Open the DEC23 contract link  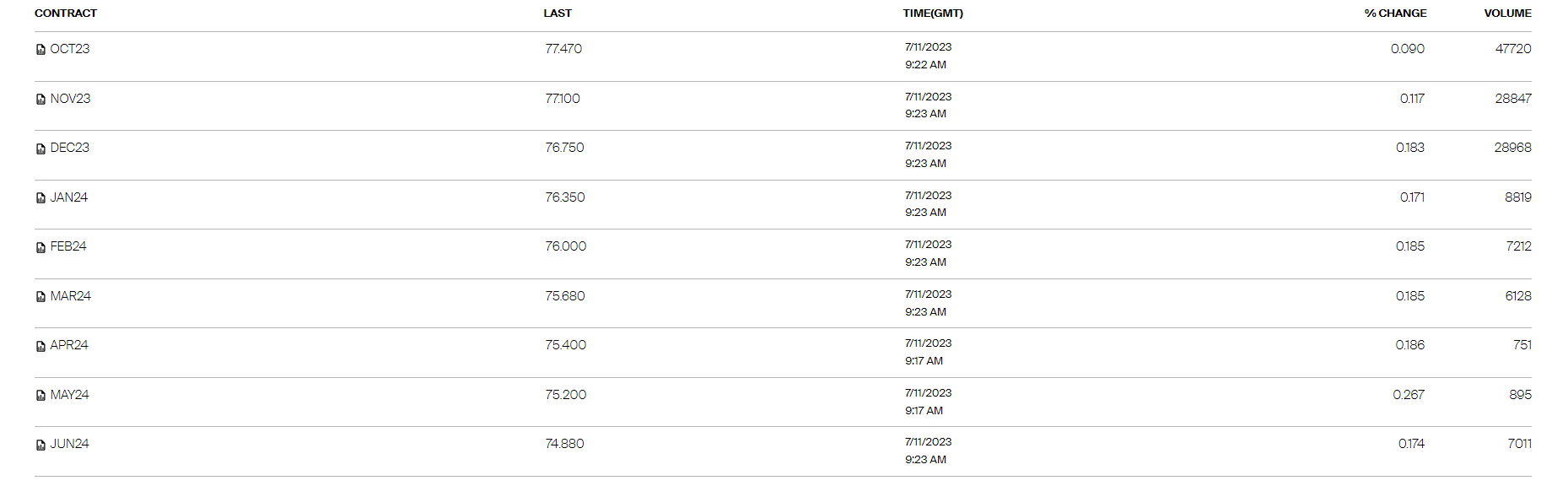pyautogui.click(x=70, y=148)
